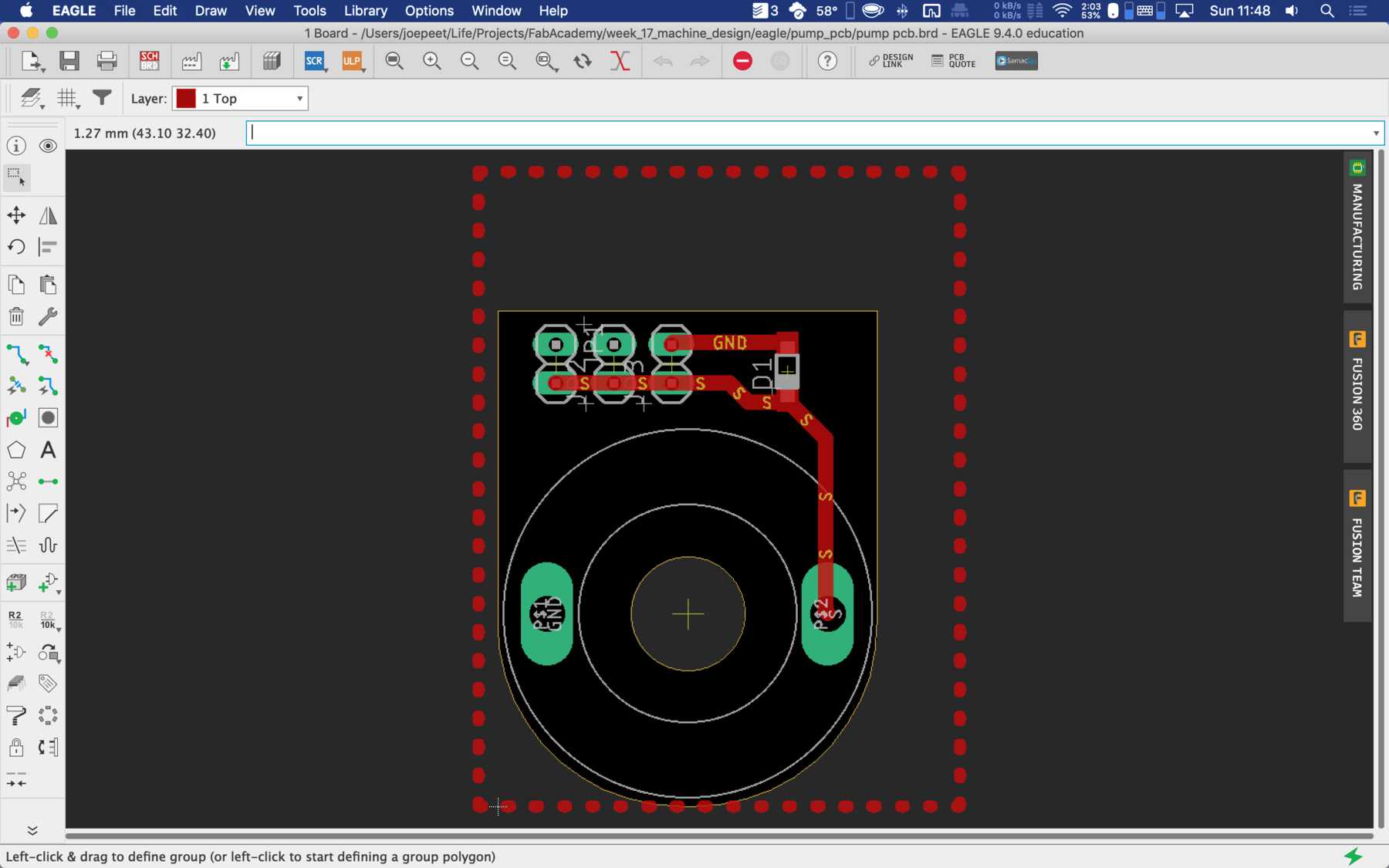The image size is (1389, 868).
Task: Open the layer settings icon
Action: pyautogui.click(x=31, y=98)
